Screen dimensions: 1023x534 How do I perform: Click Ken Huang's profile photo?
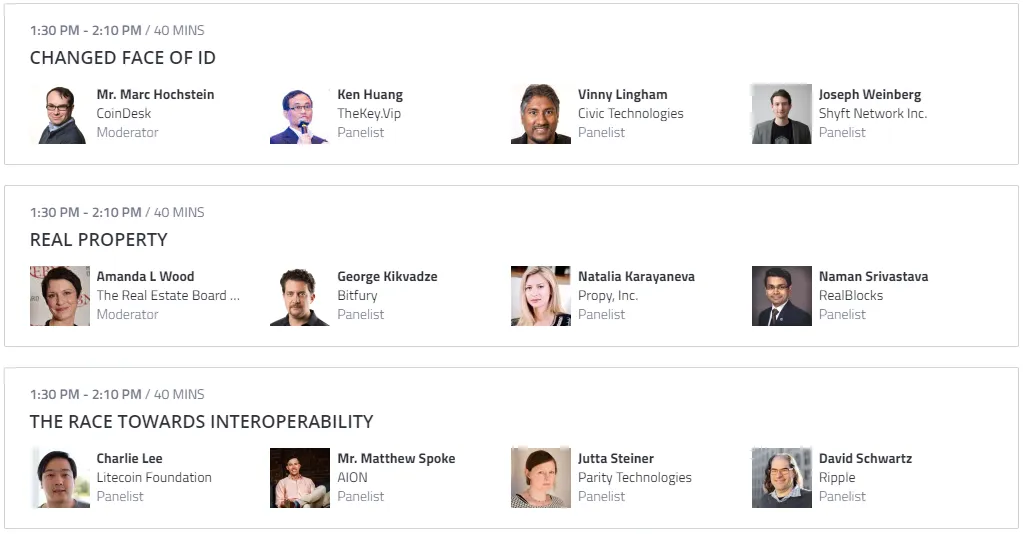click(x=300, y=114)
